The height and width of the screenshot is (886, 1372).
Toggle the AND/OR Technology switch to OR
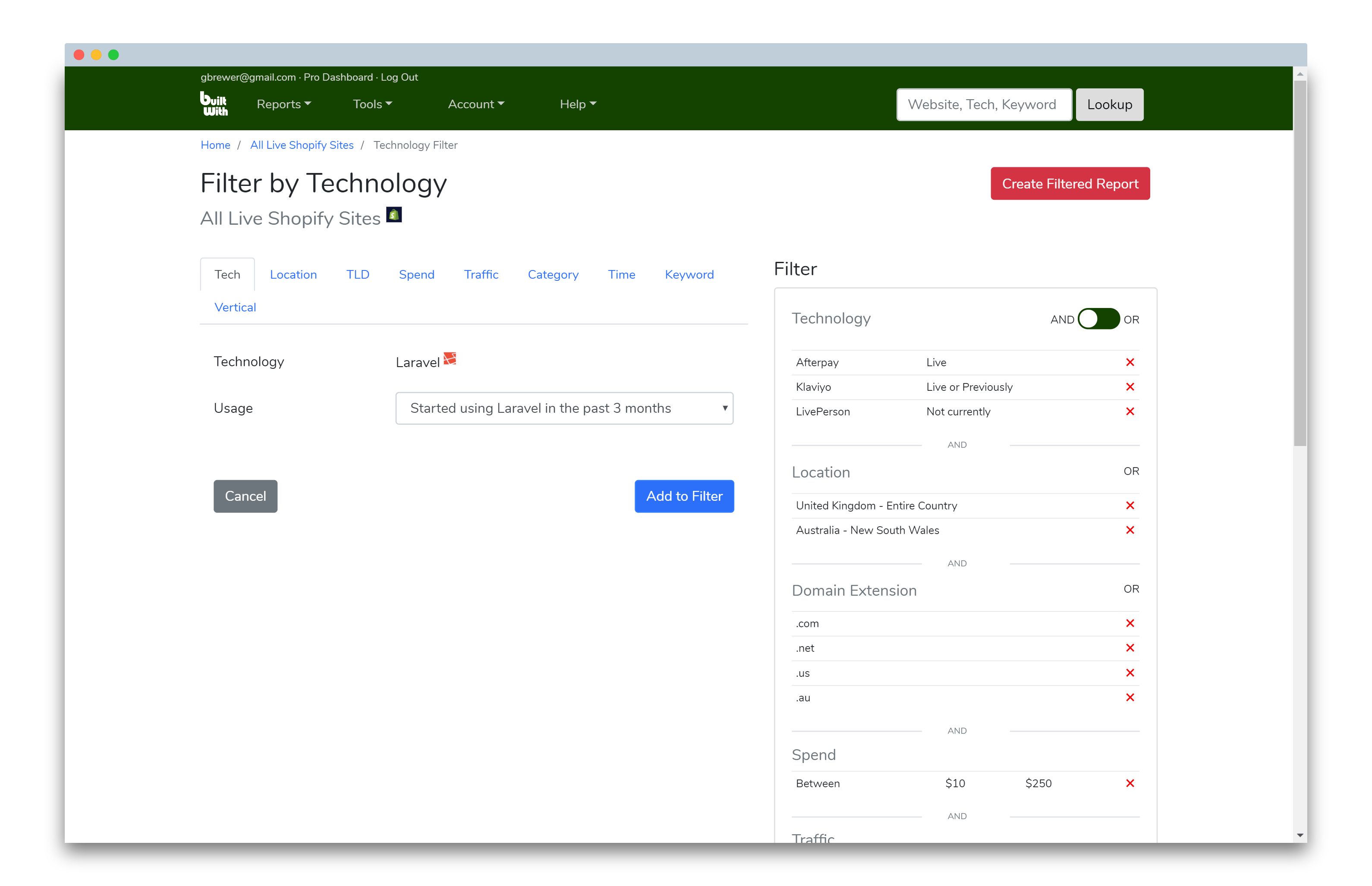(x=1098, y=319)
